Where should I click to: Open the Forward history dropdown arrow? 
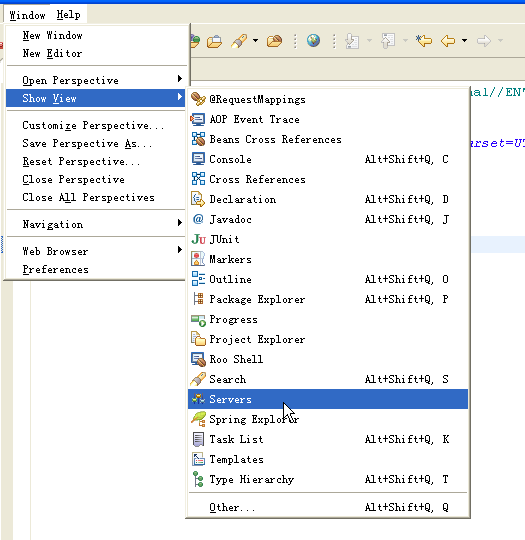click(x=501, y=41)
